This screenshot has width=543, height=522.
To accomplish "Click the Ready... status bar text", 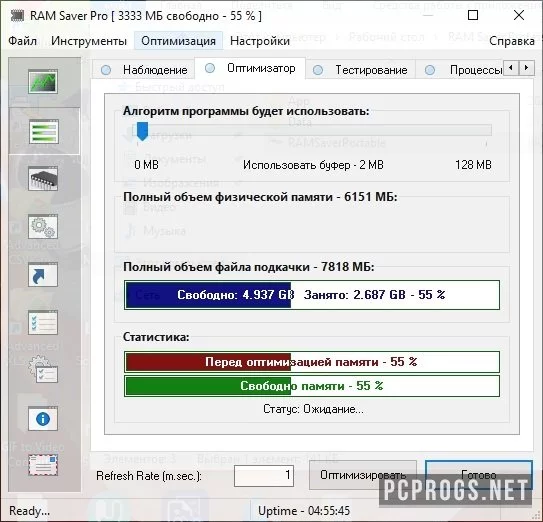I will (x=29, y=511).
